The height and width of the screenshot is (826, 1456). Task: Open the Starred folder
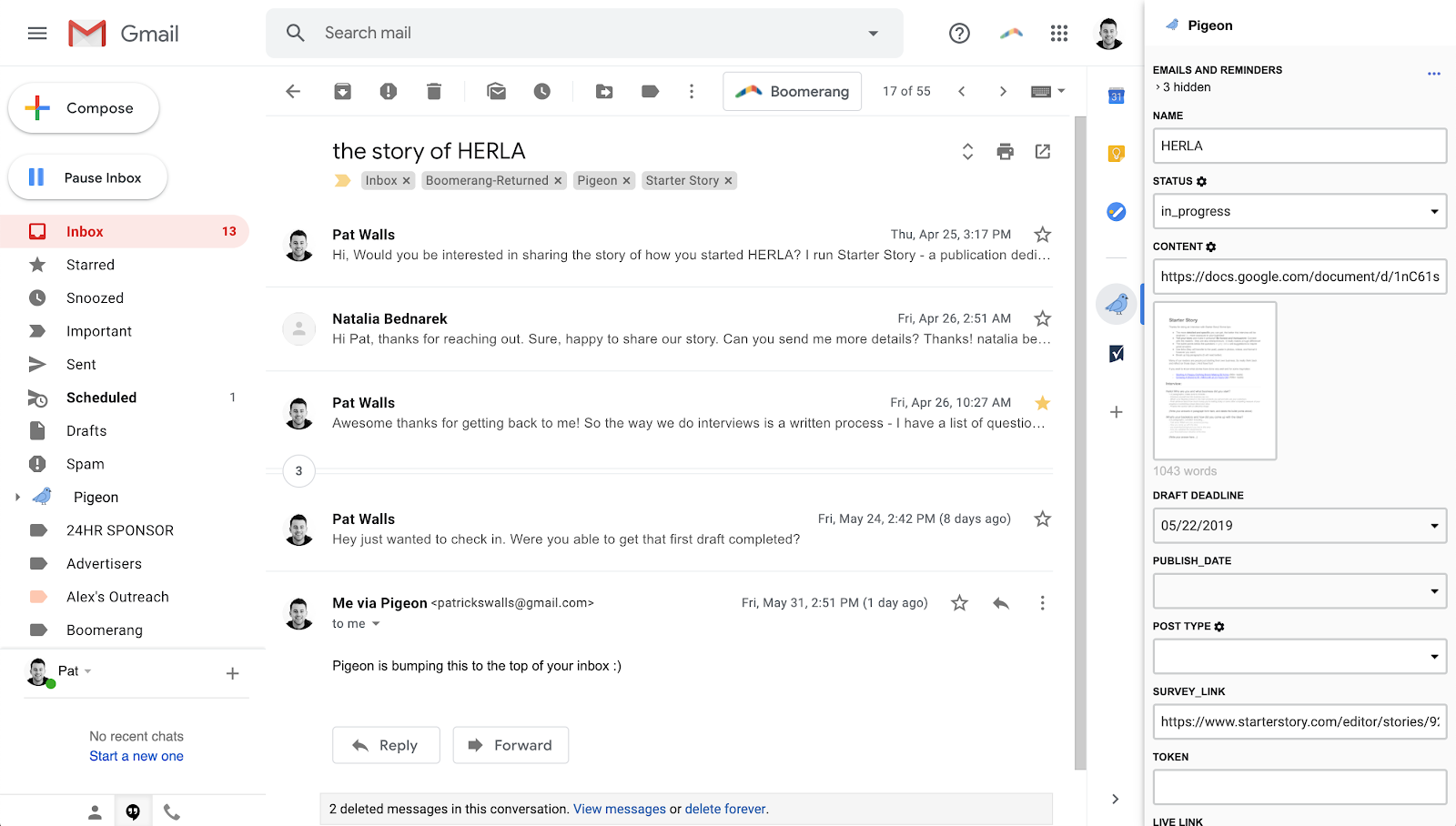pyautogui.click(x=125, y=265)
